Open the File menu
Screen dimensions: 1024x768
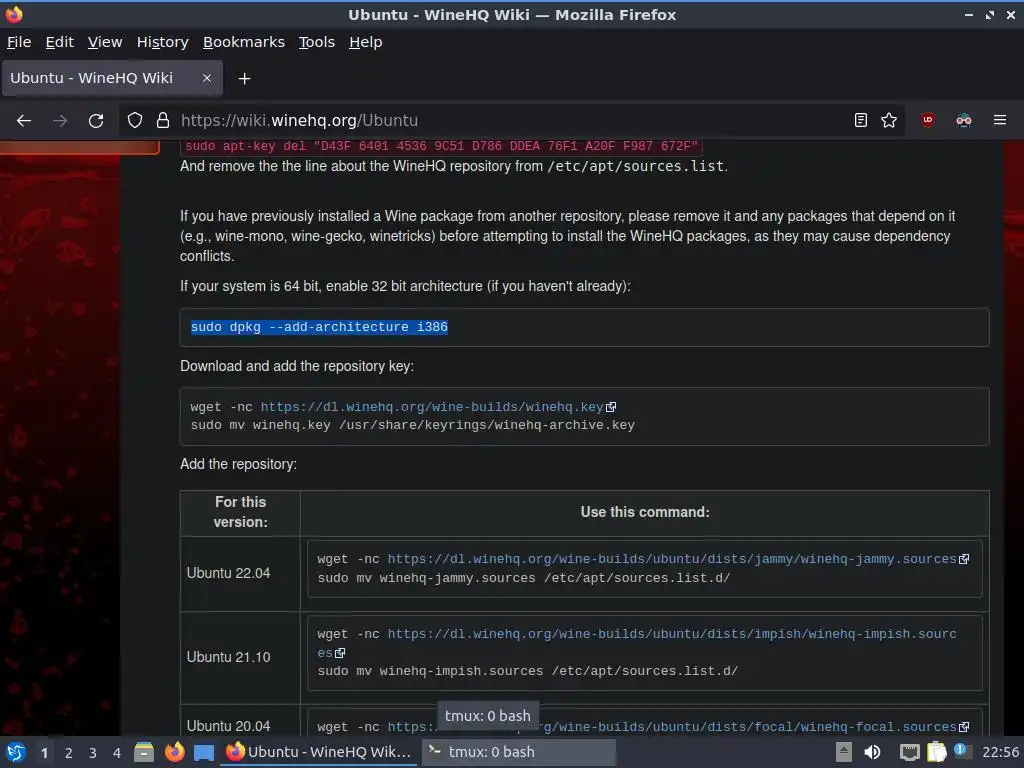point(19,42)
